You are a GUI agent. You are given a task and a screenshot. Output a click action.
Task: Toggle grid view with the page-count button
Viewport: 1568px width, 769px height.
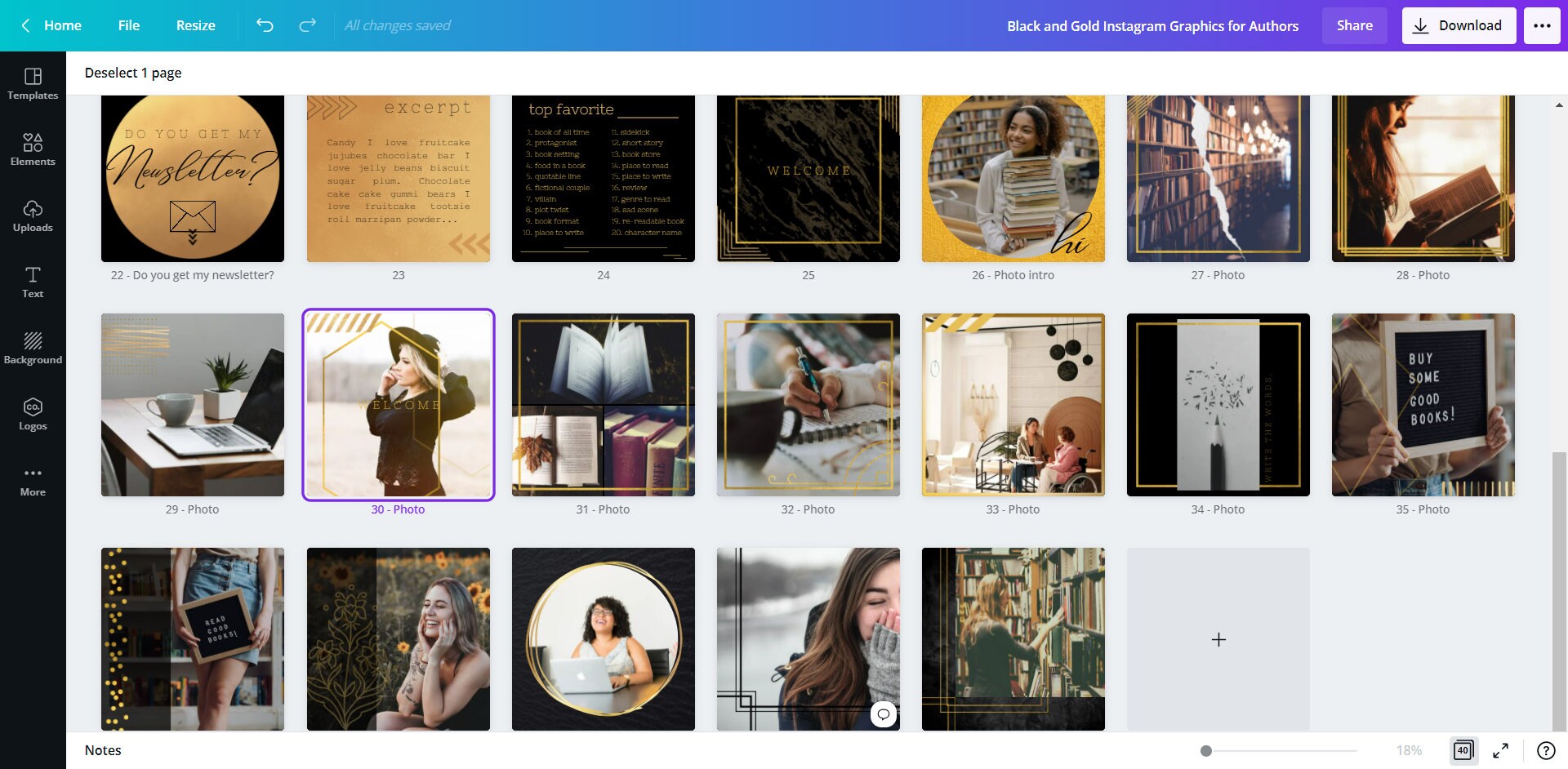tap(1464, 749)
